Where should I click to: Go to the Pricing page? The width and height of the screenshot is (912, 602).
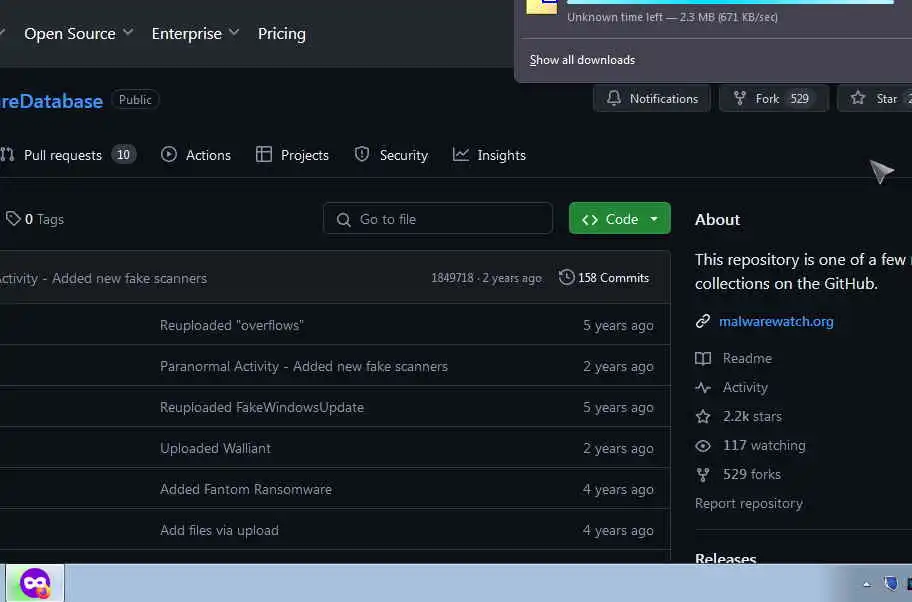click(x=282, y=34)
